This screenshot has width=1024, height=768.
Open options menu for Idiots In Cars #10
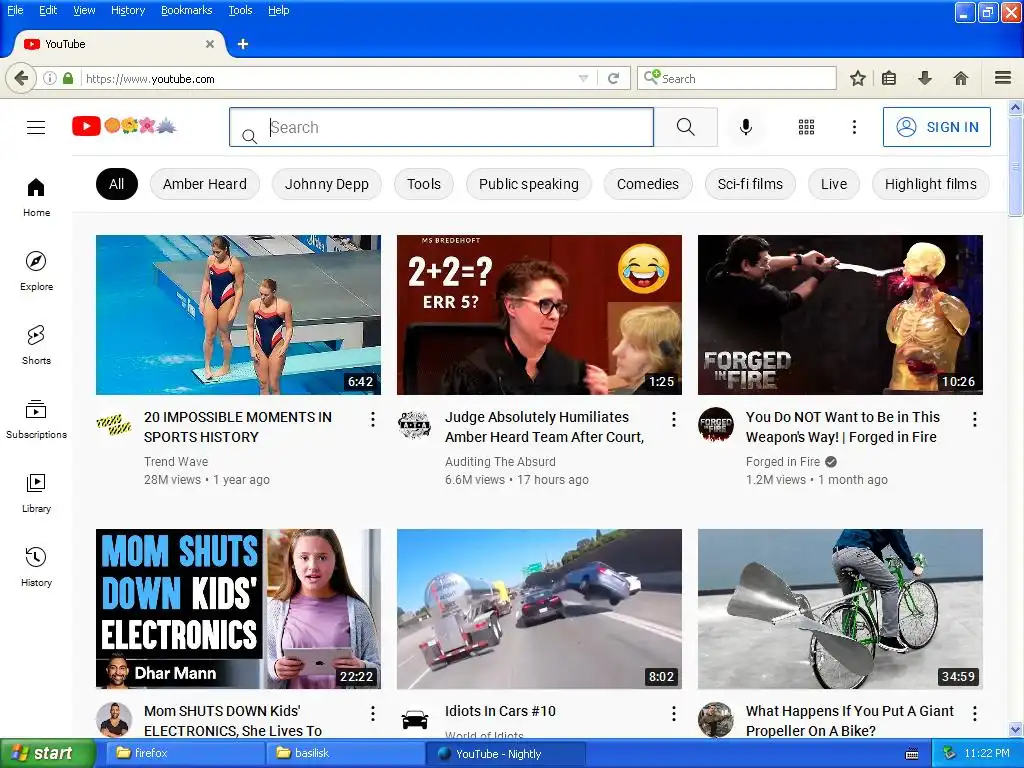pos(674,713)
